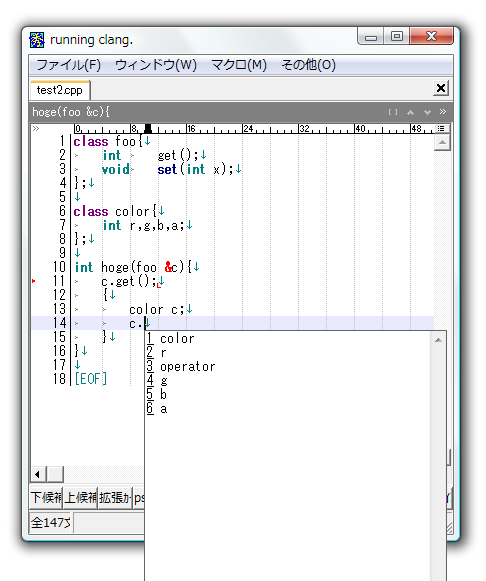The image size is (486, 581).
Task: Open the マクロ(M) menu
Action: (239, 65)
